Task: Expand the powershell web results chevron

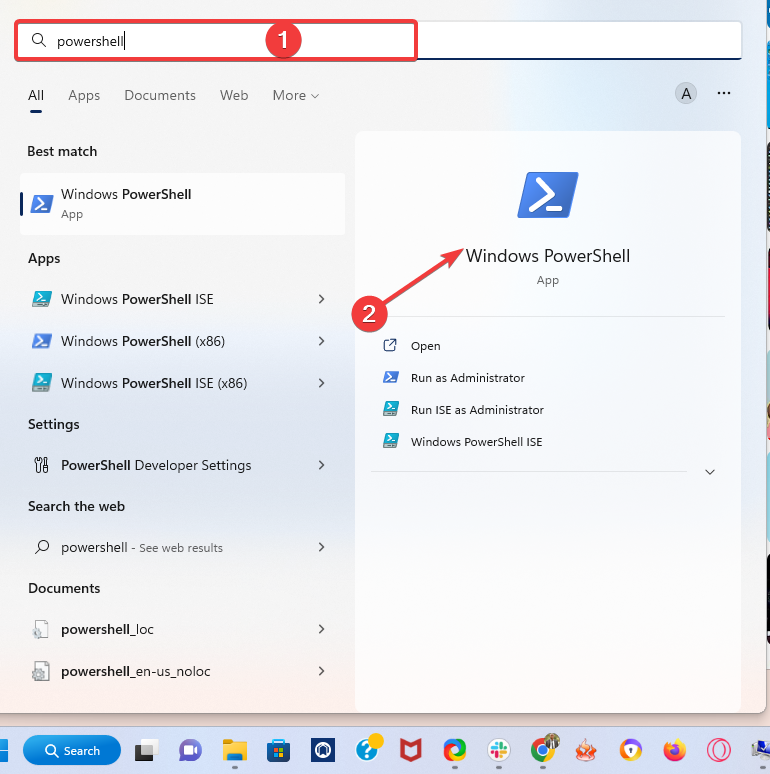Action: [321, 547]
